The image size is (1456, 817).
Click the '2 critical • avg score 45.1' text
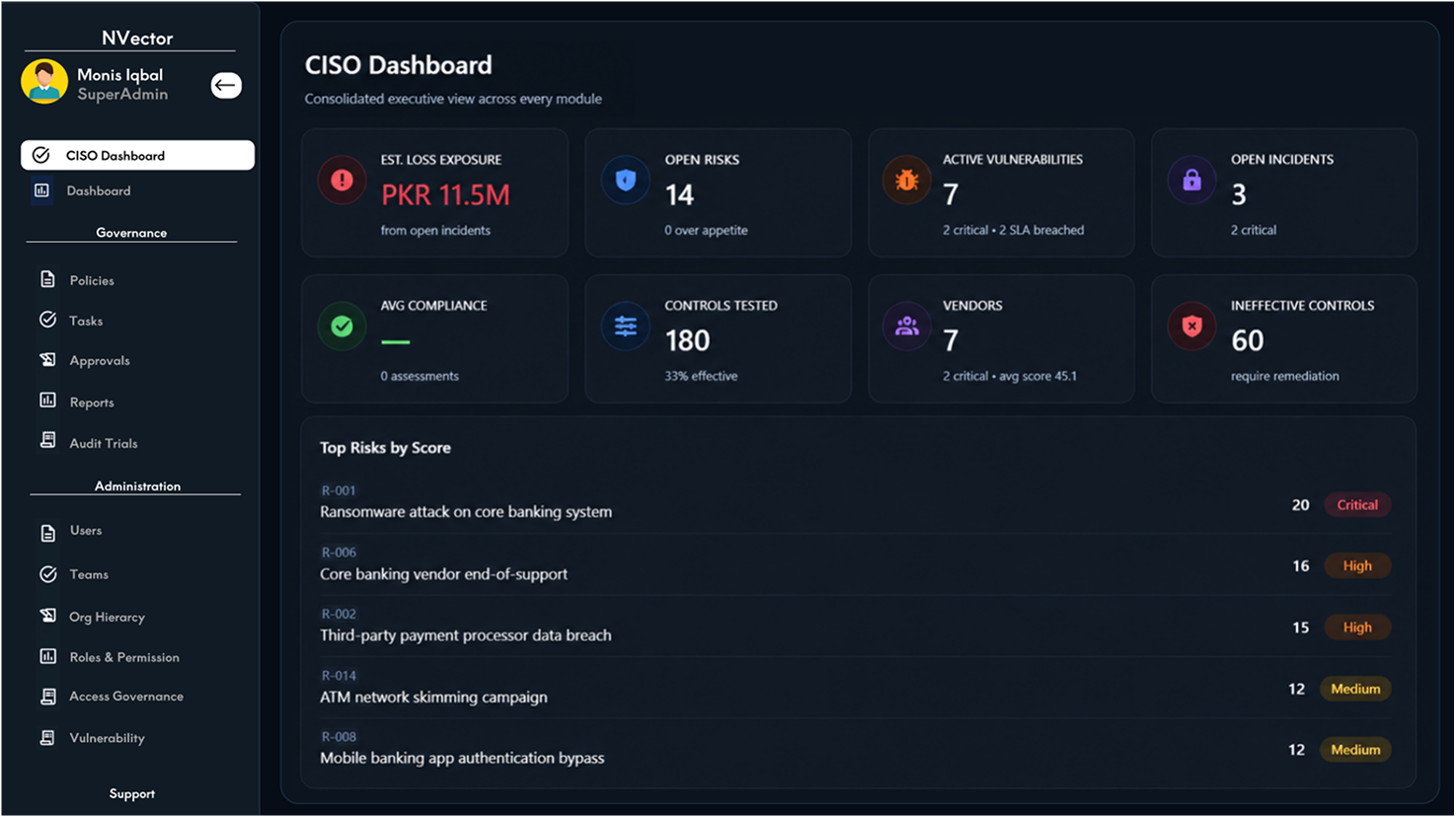tap(1010, 376)
